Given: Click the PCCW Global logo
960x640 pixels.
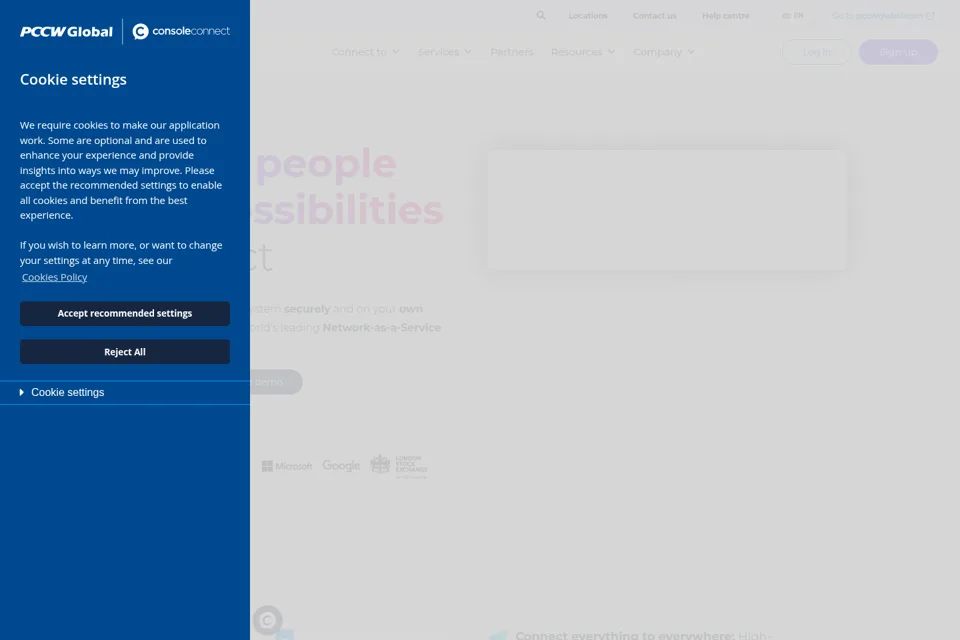Looking at the screenshot, I should click(66, 32).
